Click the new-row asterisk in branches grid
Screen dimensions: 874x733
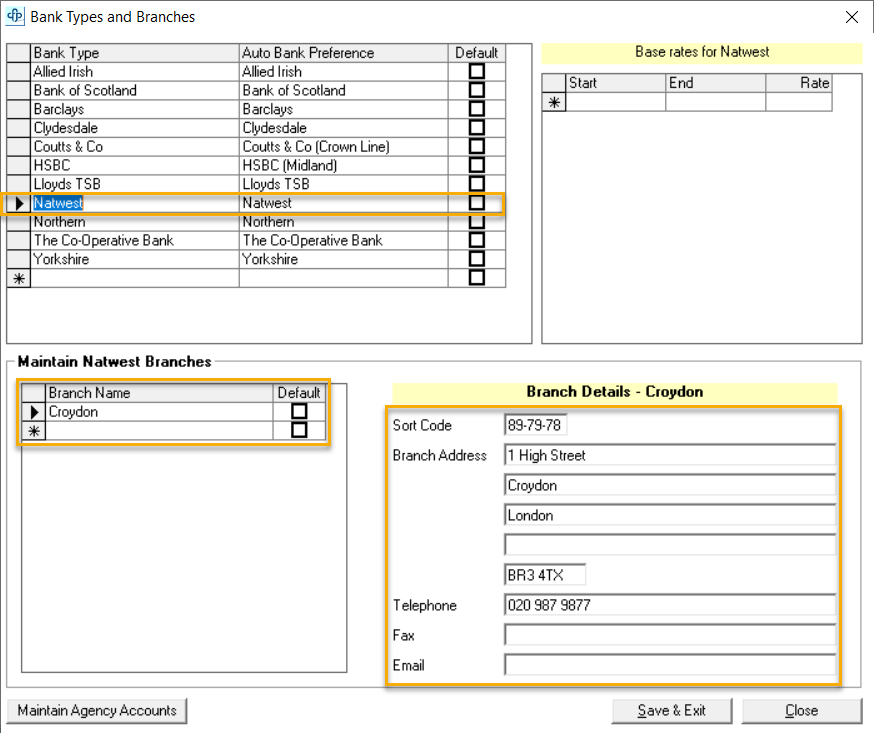[34, 431]
